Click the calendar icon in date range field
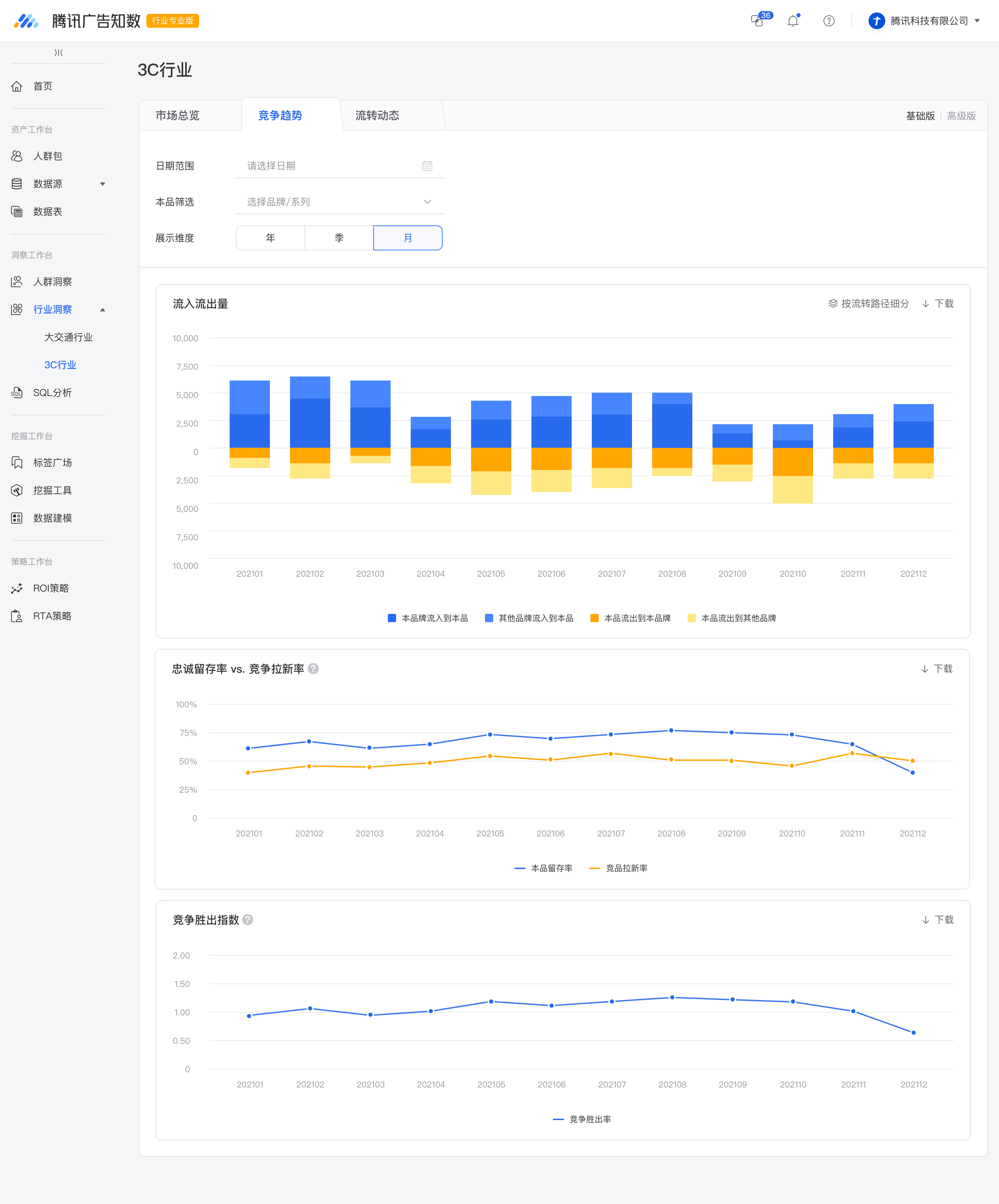This screenshot has width=999, height=1204. click(x=427, y=166)
